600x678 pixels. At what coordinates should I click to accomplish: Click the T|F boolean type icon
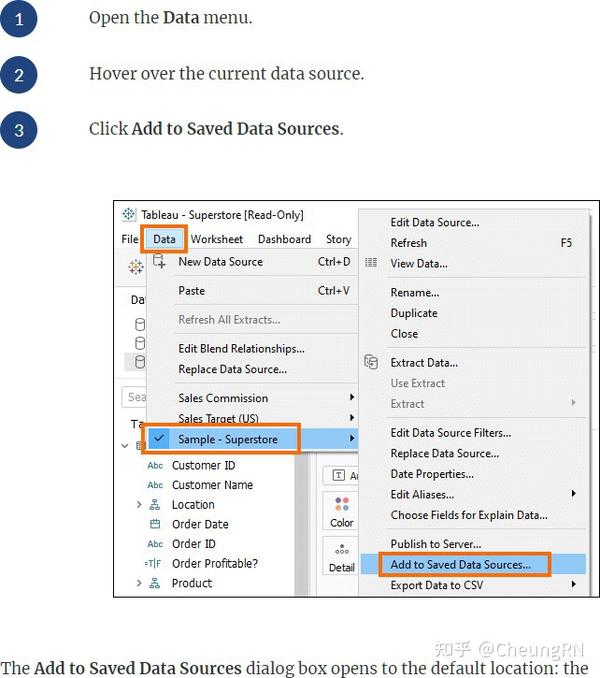[x=153, y=563]
